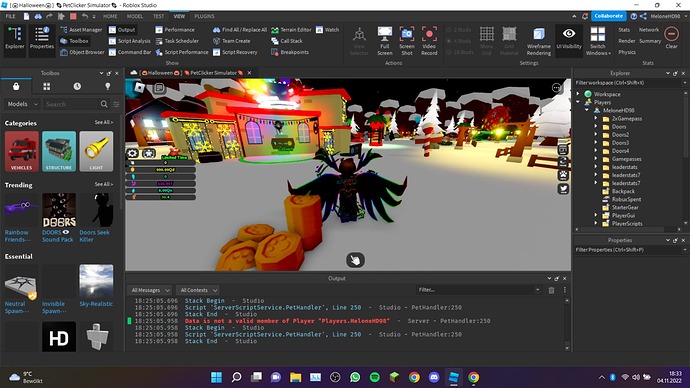Click the Collaborate button
690x388 pixels.
[x=609, y=16]
